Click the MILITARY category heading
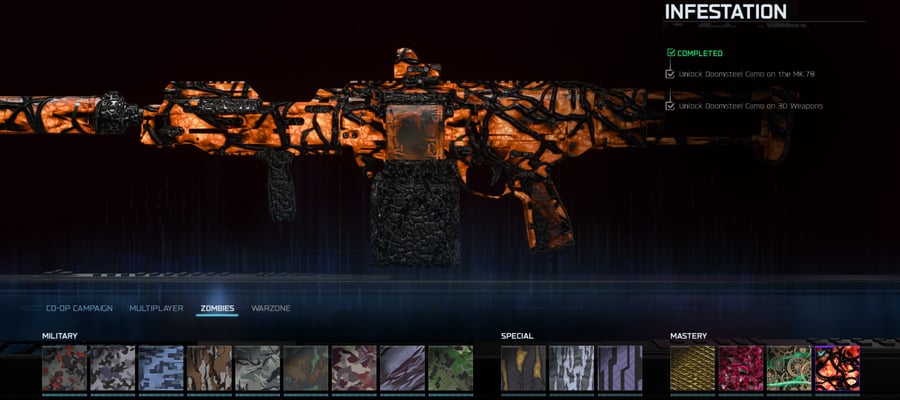This screenshot has height=400, width=900. point(60,336)
